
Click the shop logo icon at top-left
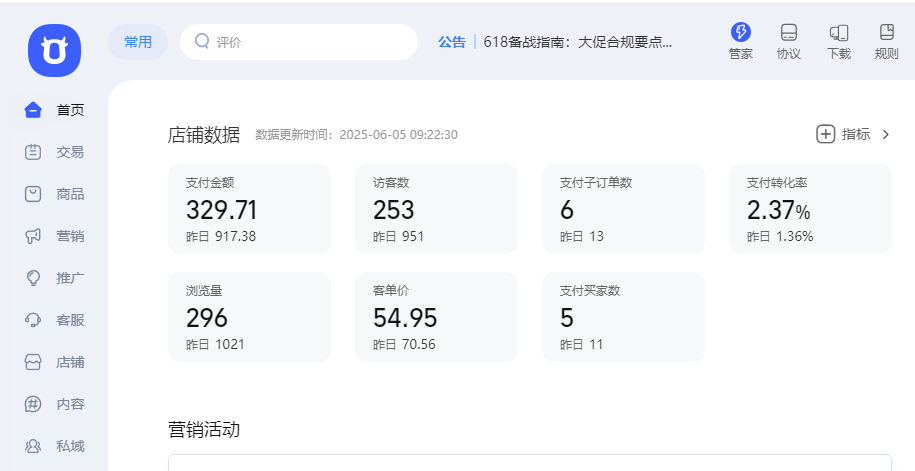[54, 50]
